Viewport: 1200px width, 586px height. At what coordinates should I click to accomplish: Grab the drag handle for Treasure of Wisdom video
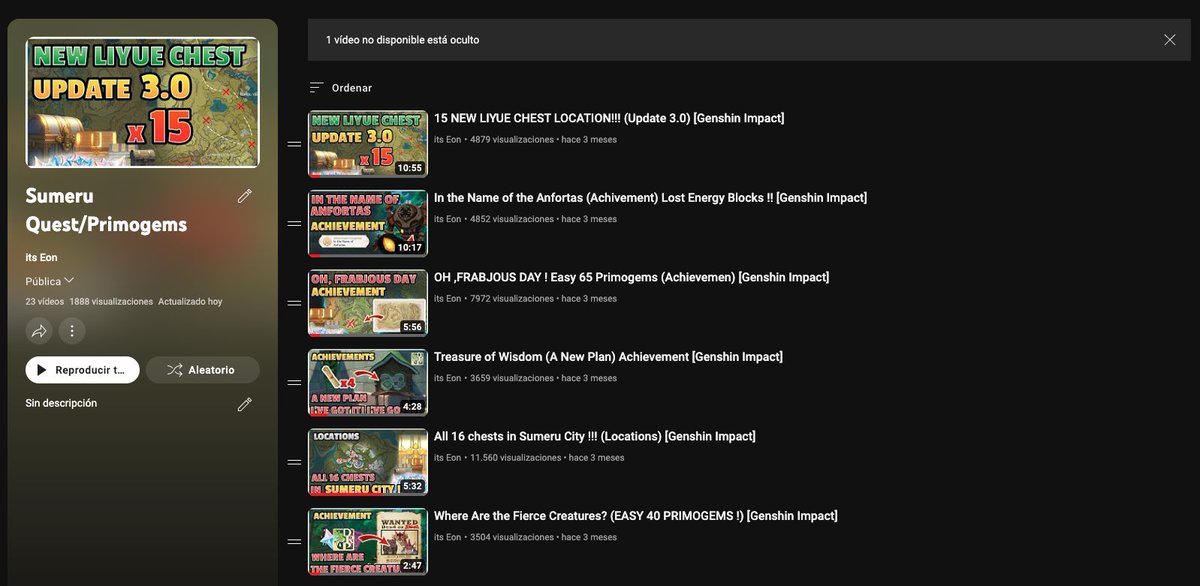click(294, 382)
